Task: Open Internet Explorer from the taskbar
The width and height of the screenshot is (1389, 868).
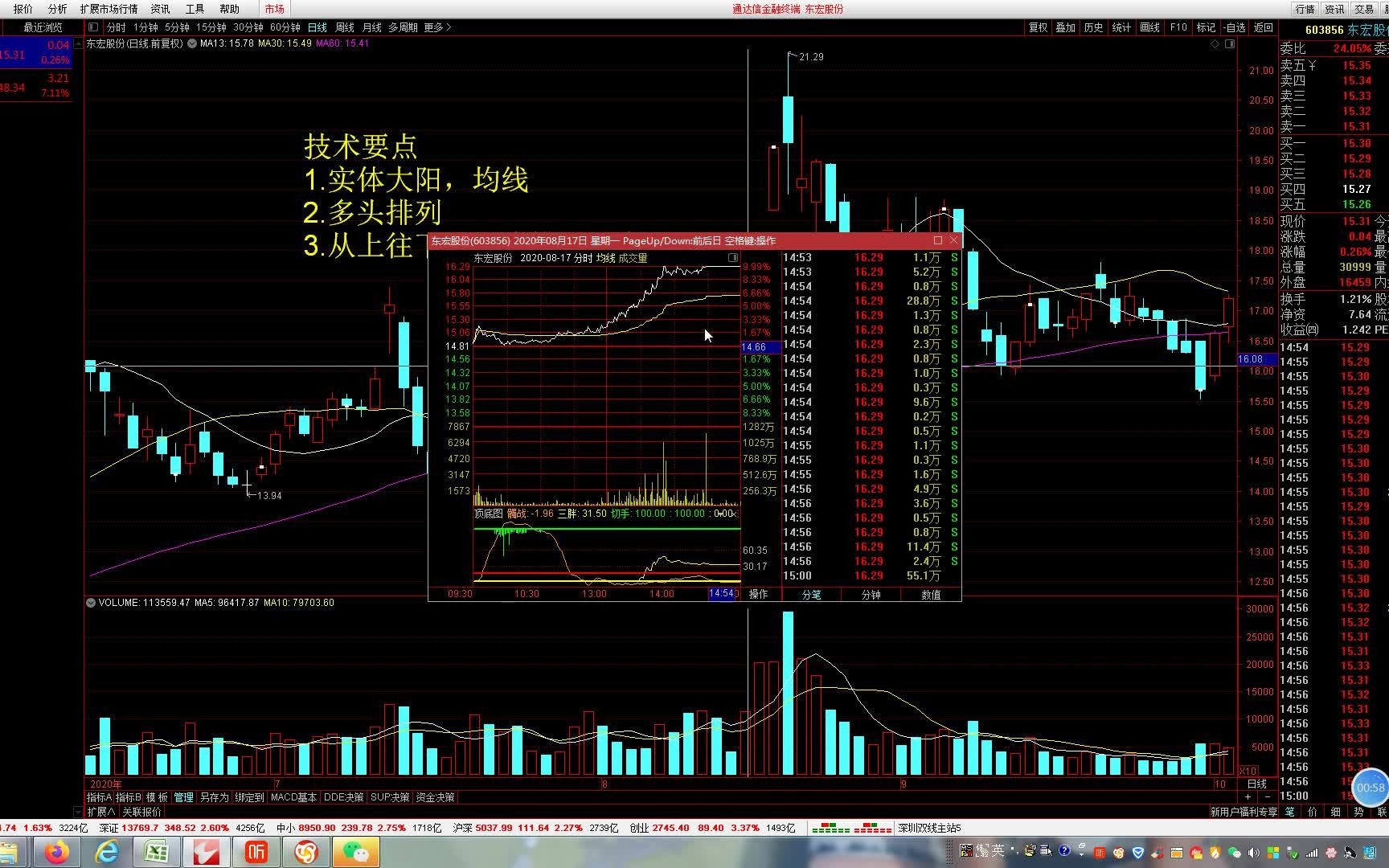Action: coord(107,852)
